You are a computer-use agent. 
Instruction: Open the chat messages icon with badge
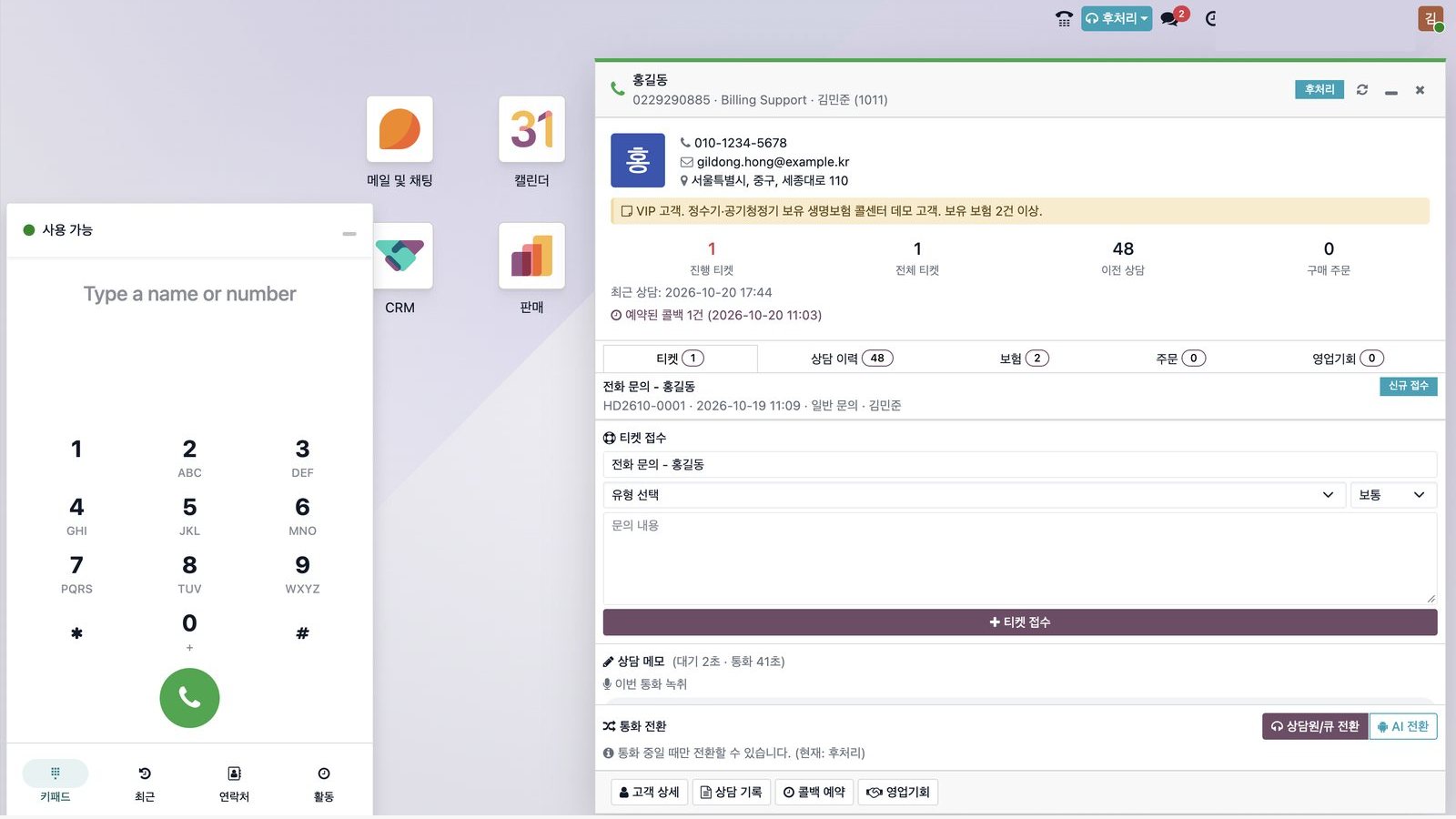[1174, 17]
